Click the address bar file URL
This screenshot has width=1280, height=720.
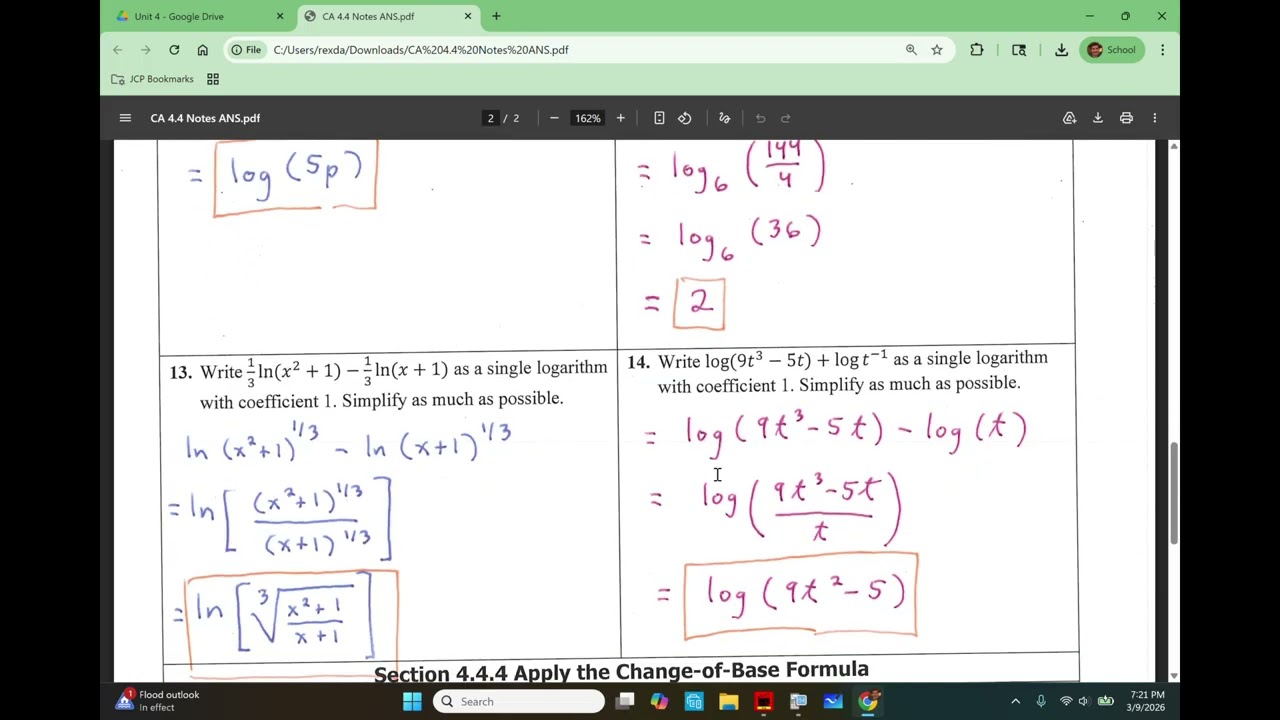pos(421,50)
